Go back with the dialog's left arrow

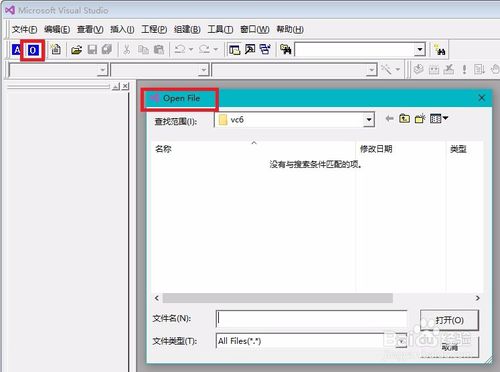tap(389, 118)
